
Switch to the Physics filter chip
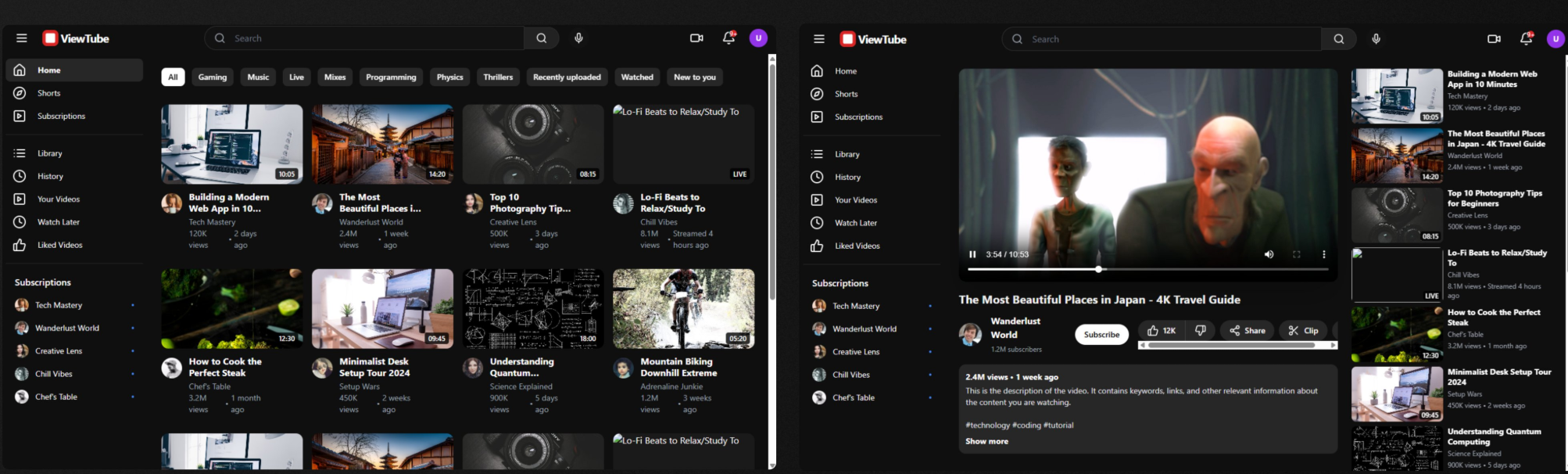449,77
